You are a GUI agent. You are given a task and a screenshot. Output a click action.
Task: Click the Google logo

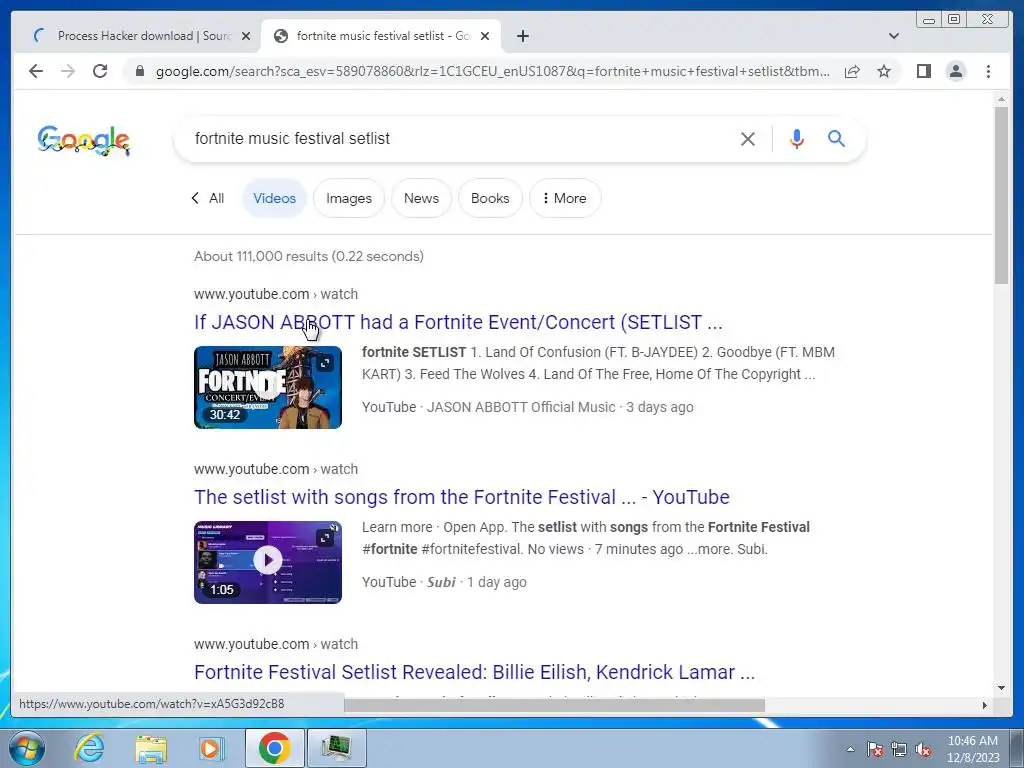pyautogui.click(x=84, y=140)
